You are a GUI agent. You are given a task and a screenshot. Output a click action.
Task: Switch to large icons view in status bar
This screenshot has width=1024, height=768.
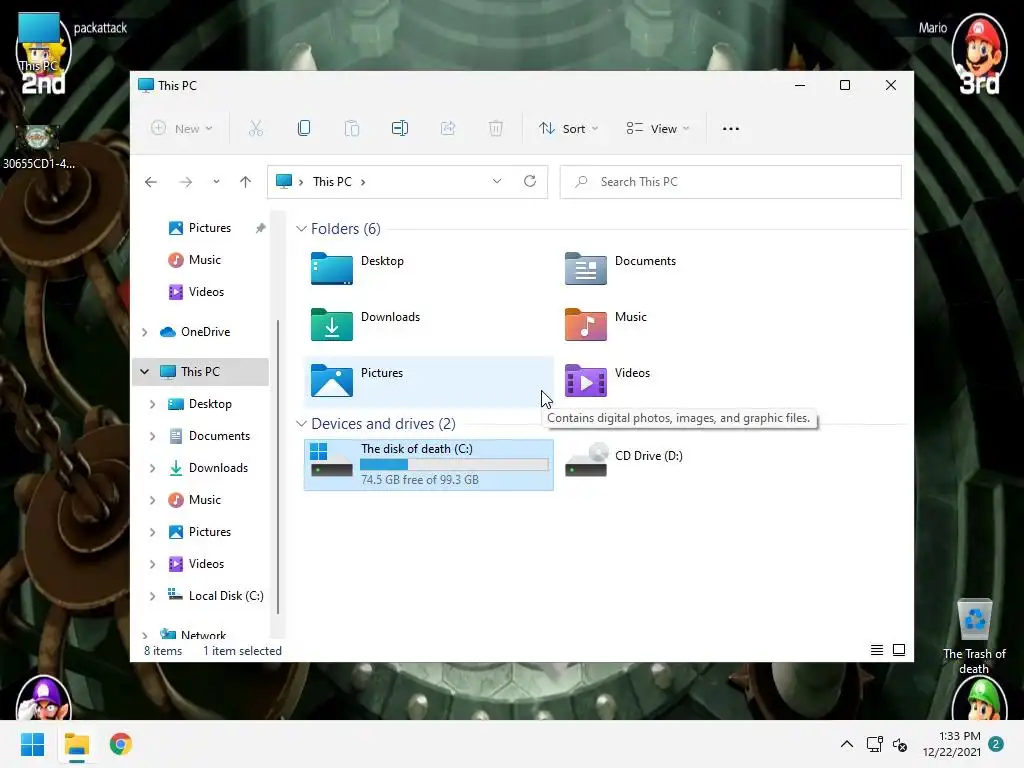[x=899, y=650]
